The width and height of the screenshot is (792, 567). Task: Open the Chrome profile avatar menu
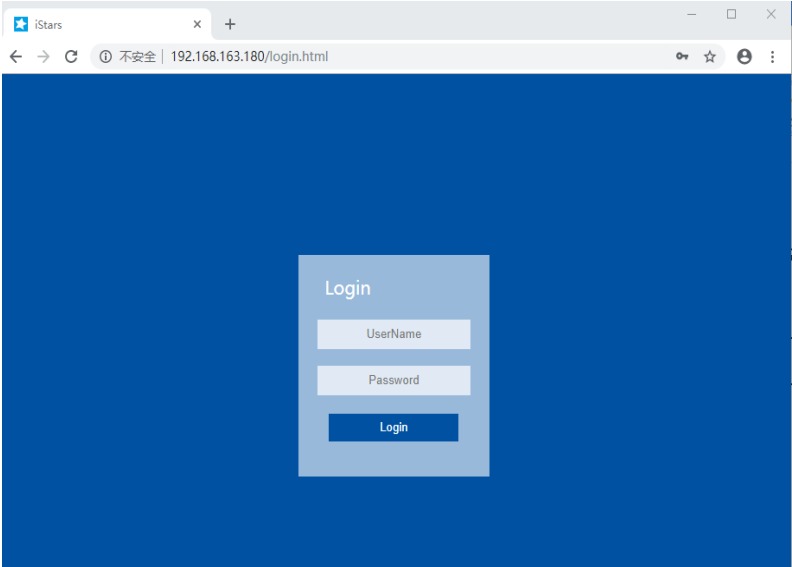[x=744, y=57]
